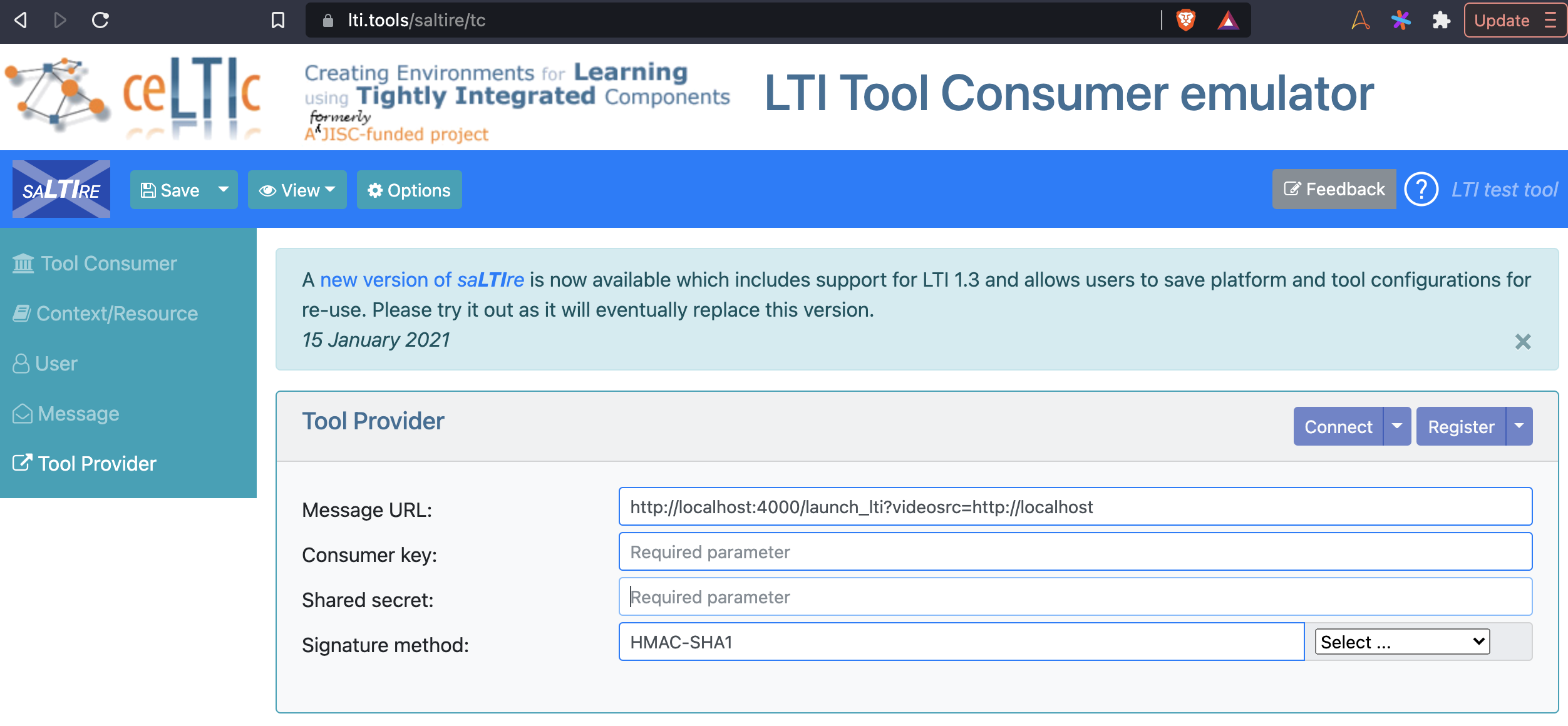Reload the page with refresh icon
Viewport: 1568px width, 726px height.
pos(100,21)
